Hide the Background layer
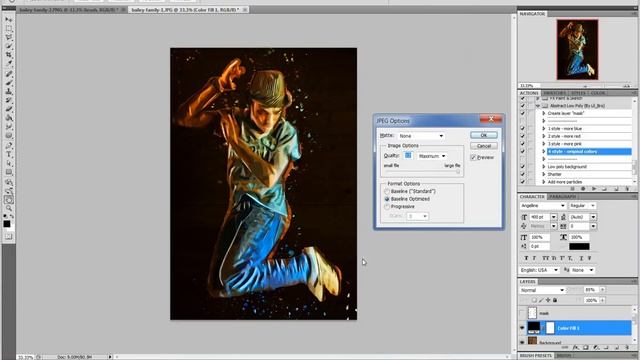This screenshot has height=360, width=640. click(522, 342)
